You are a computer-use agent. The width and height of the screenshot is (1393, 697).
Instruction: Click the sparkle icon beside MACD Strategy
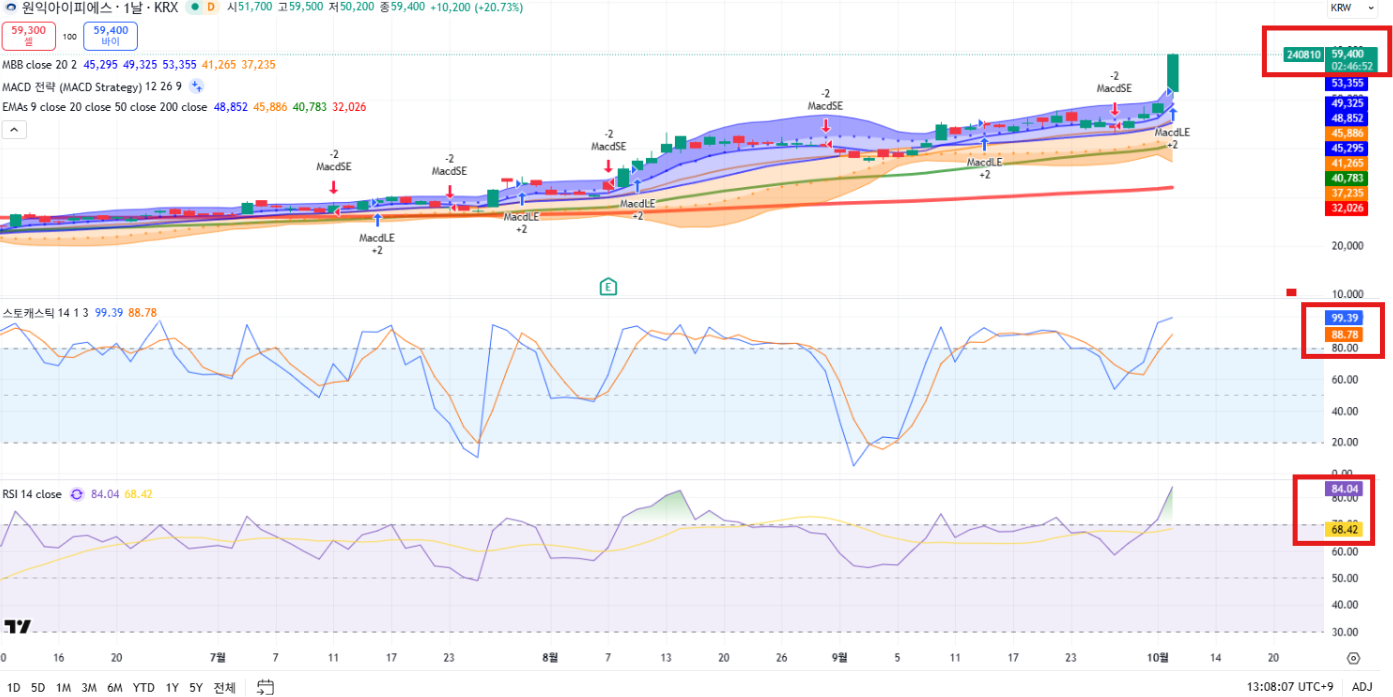pos(197,86)
